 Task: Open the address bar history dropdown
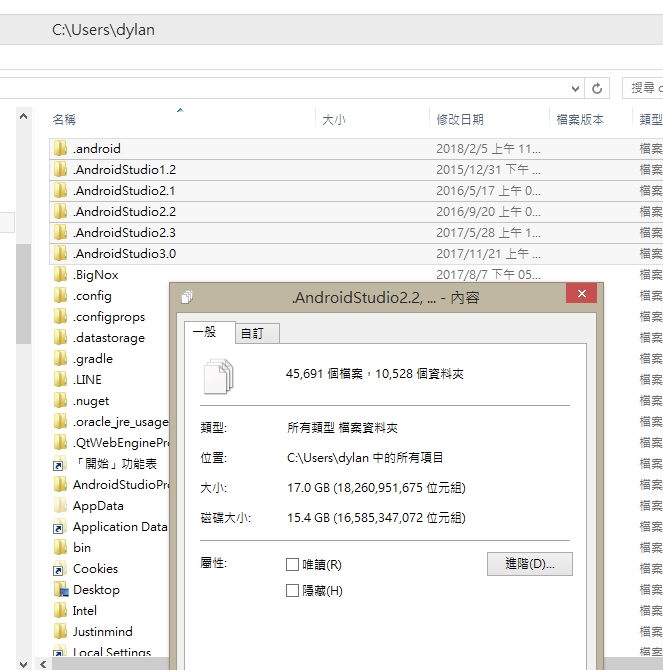575,88
